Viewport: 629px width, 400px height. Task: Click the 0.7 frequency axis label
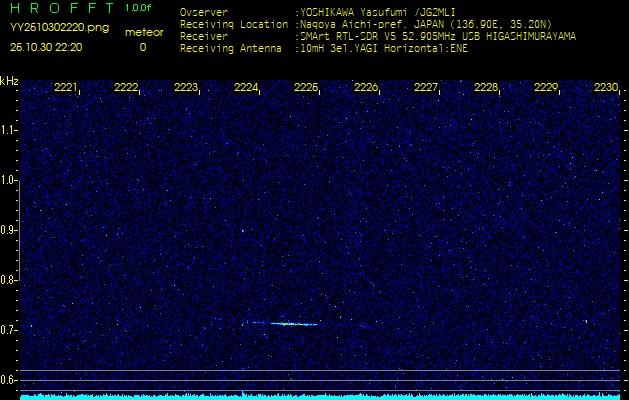[9, 329]
